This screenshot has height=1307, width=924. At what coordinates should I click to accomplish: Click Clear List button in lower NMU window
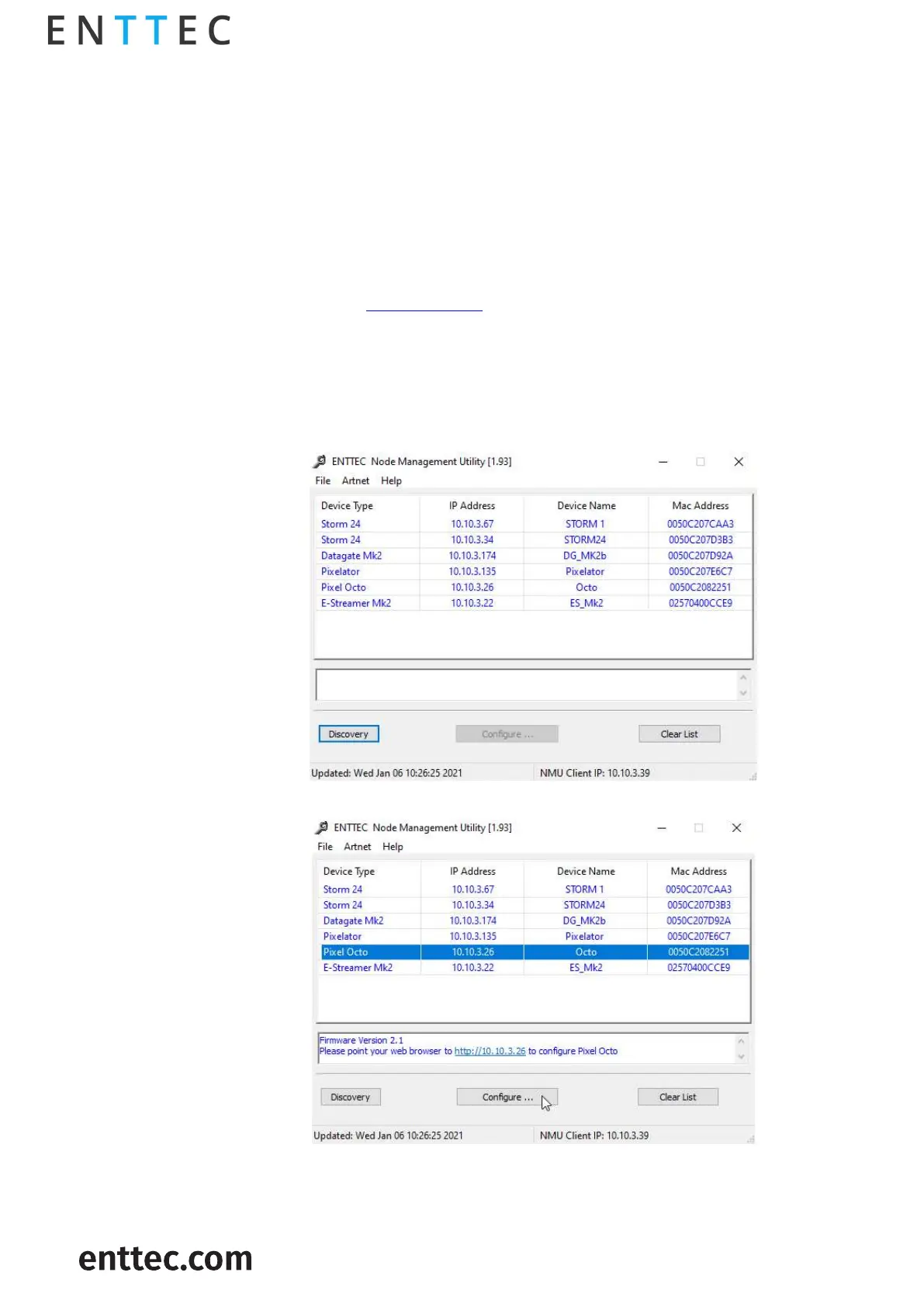pyautogui.click(x=677, y=1097)
